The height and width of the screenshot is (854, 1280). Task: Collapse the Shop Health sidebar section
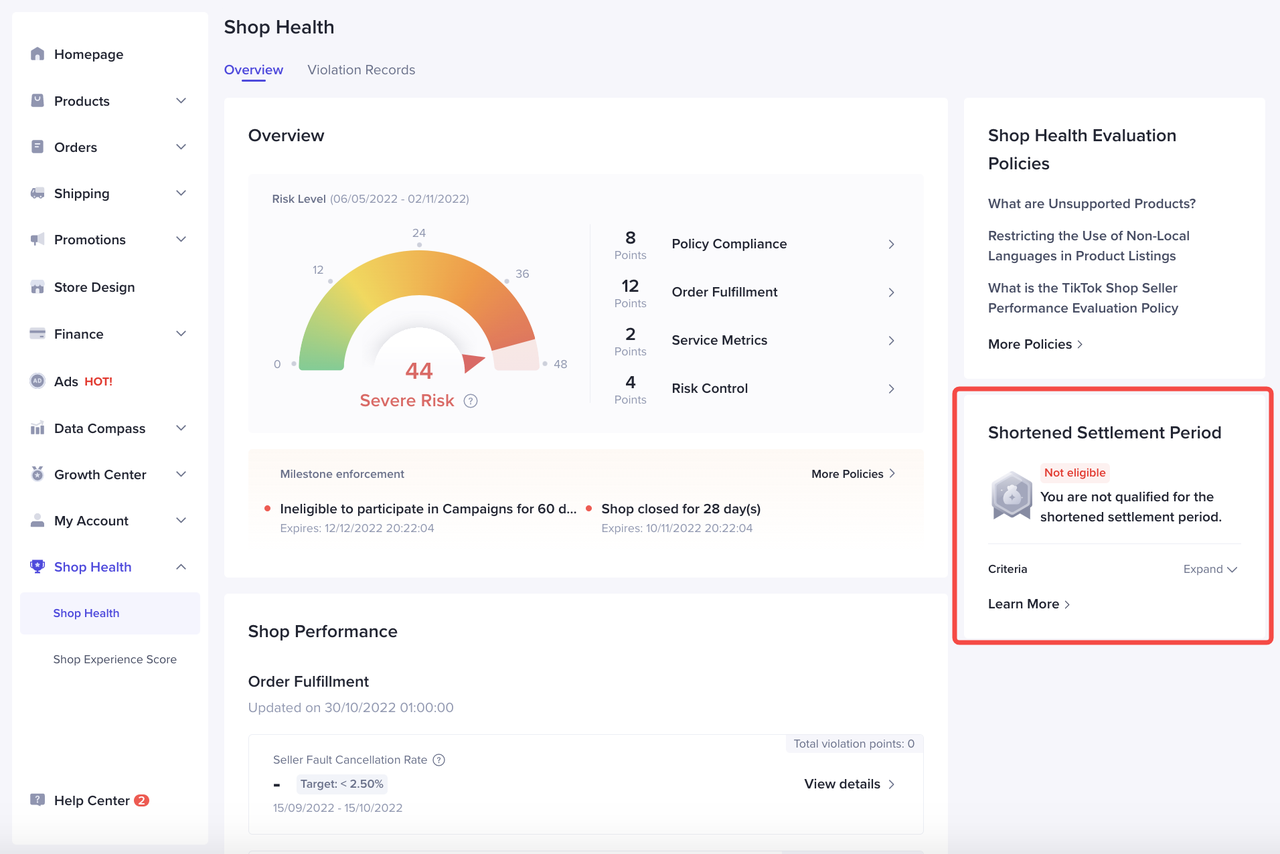pos(181,567)
